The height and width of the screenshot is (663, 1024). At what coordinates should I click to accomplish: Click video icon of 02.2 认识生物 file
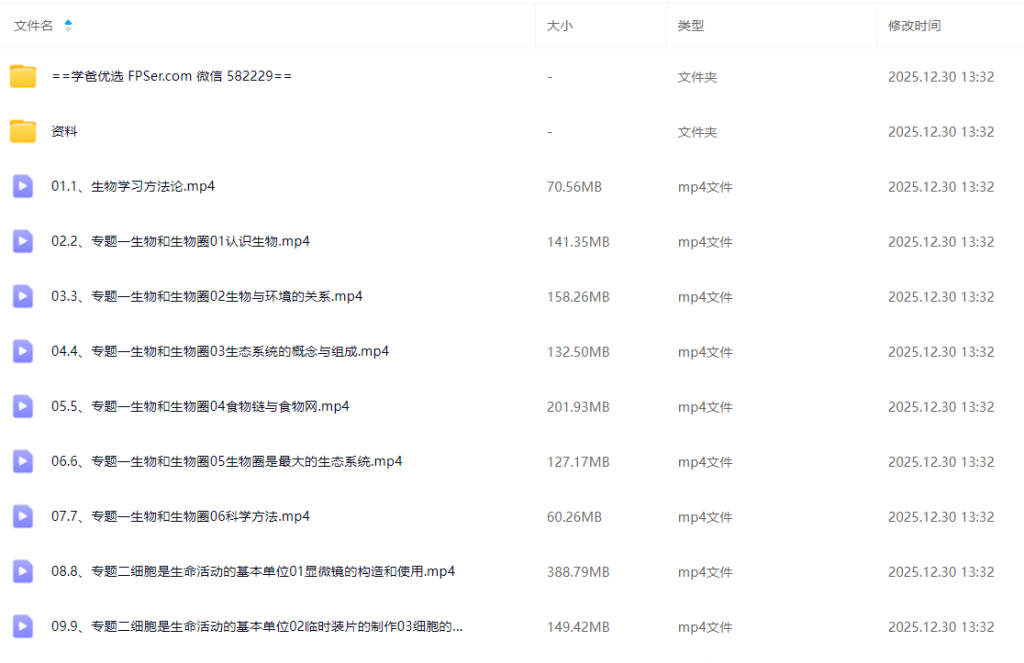pos(23,241)
